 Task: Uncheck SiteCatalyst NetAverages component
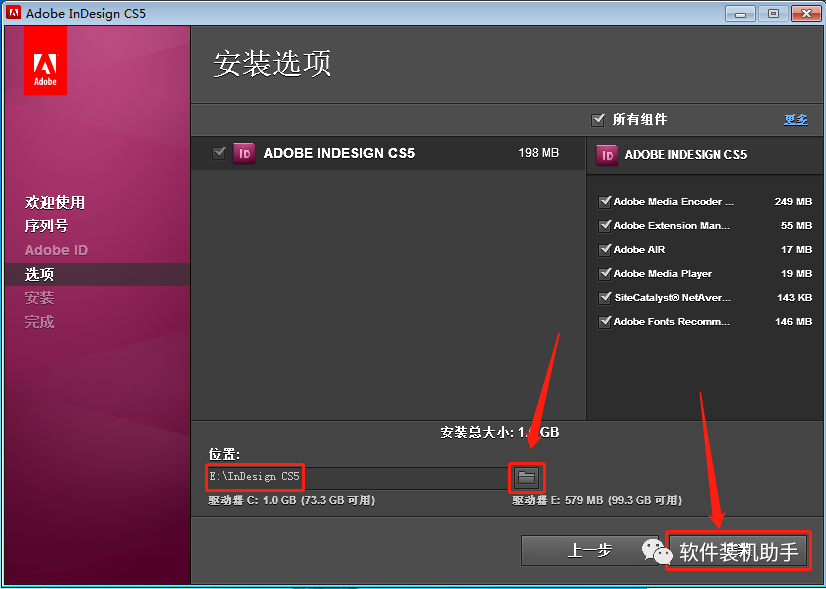pyautogui.click(x=604, y=298)
